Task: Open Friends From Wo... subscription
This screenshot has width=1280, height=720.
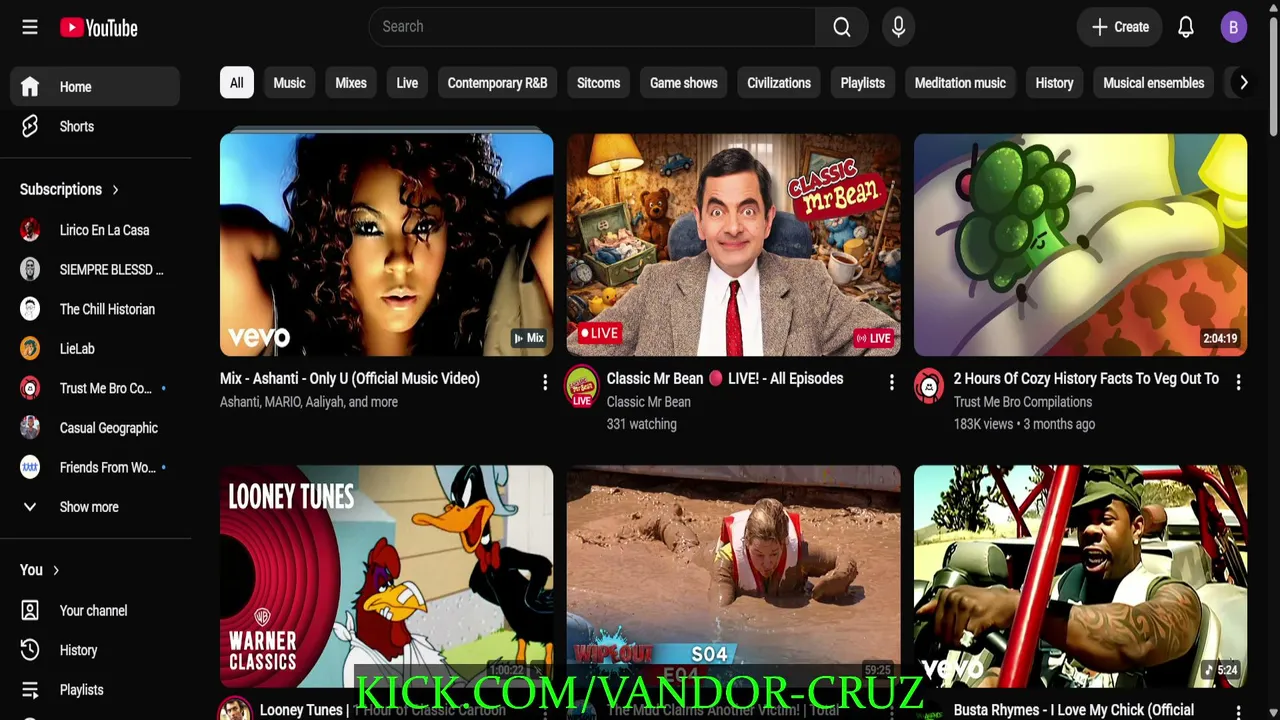Action: pos(95,467)
